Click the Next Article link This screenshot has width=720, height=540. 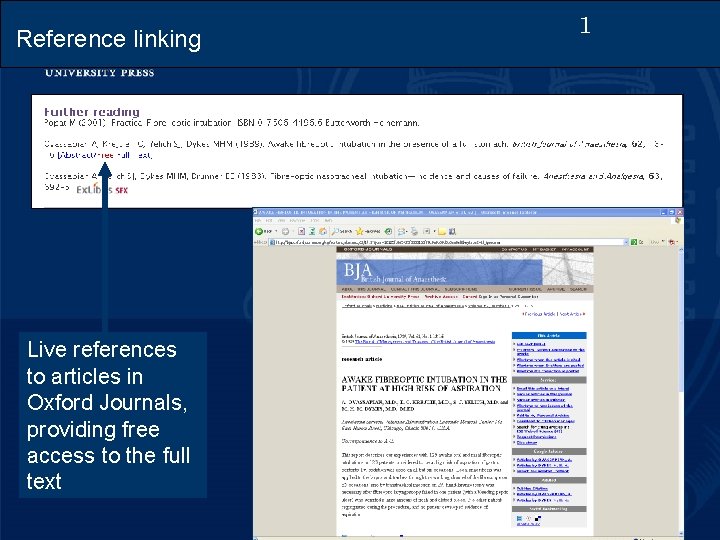pyautogui.click(x=572, y=314)
